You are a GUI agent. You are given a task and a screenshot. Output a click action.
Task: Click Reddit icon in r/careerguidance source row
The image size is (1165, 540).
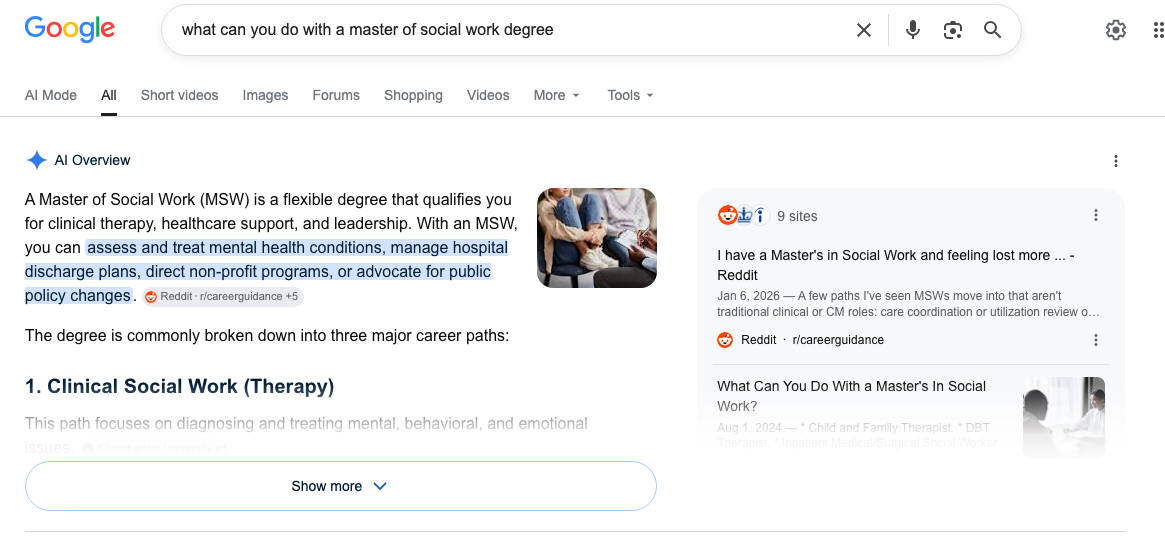click(x=725, y=340)
